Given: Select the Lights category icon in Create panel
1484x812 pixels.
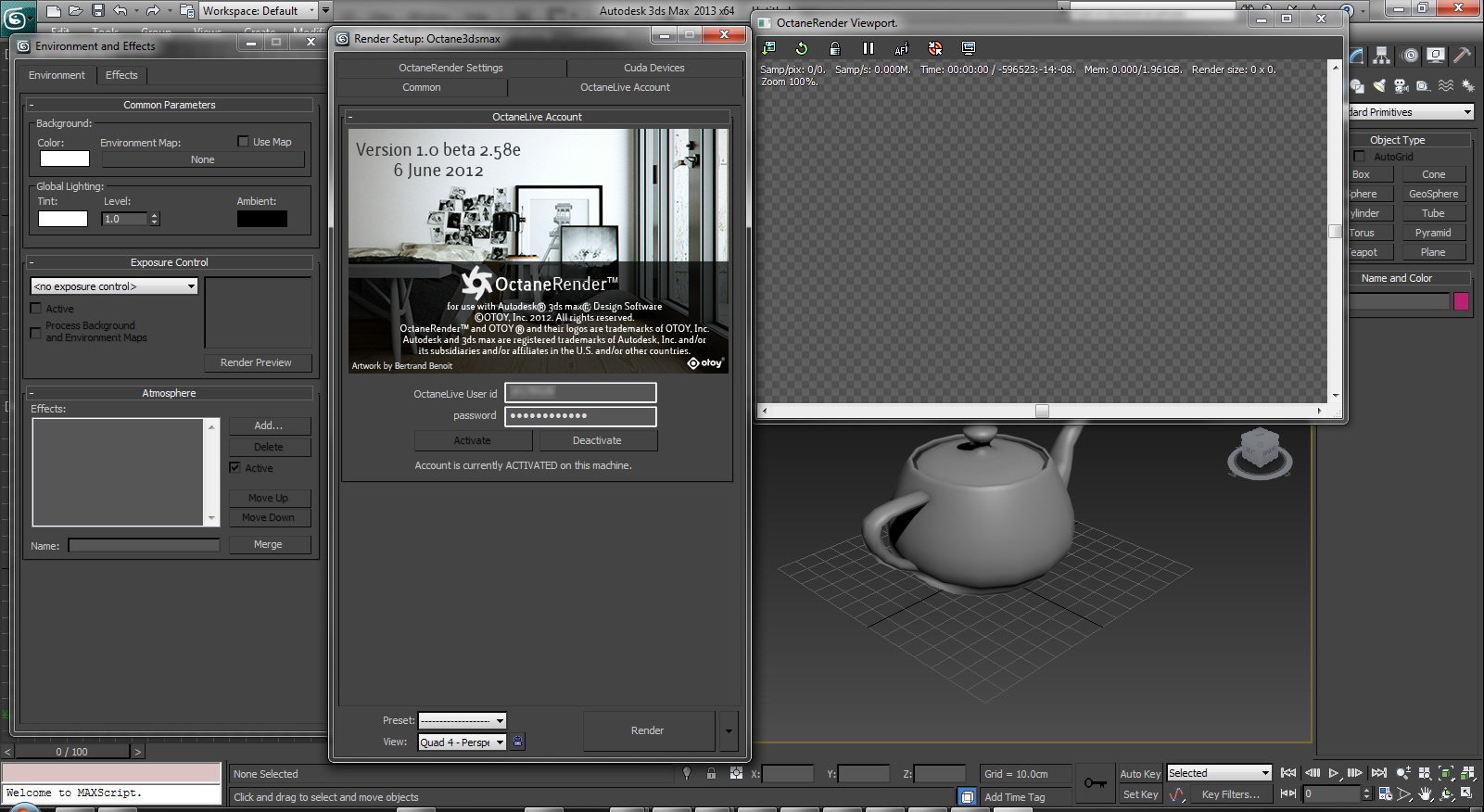Looking at the screenshot, I should pos(1379,85).
